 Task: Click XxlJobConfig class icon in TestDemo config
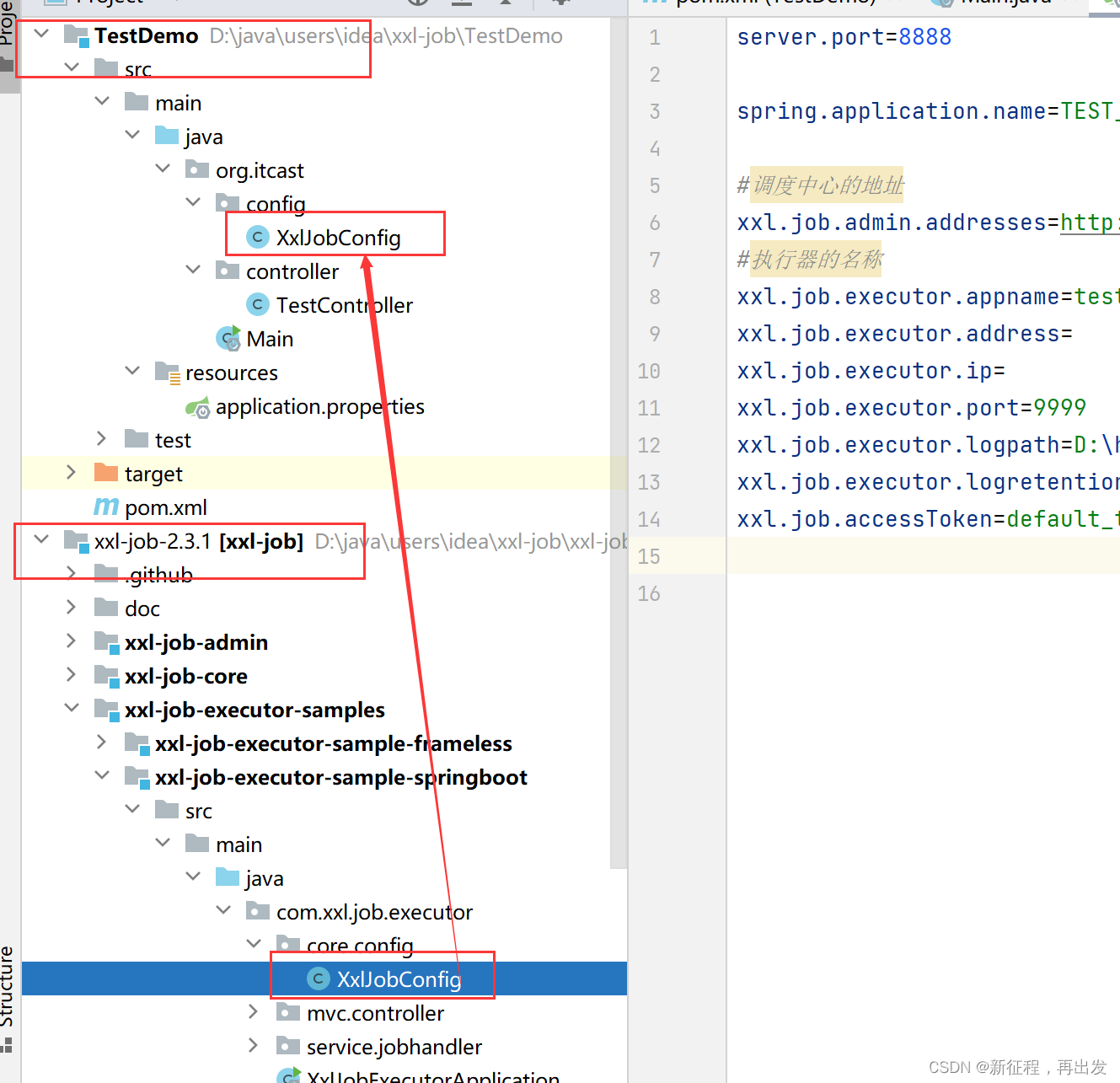pos(258,238)
